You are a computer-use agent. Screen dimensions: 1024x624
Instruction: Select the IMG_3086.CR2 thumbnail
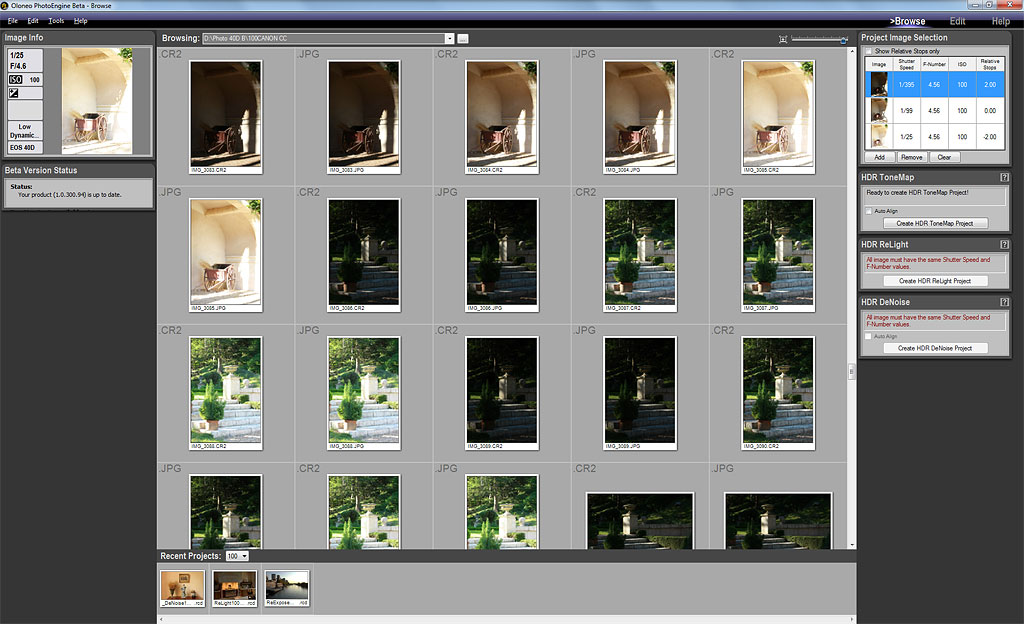click(364, 255)
